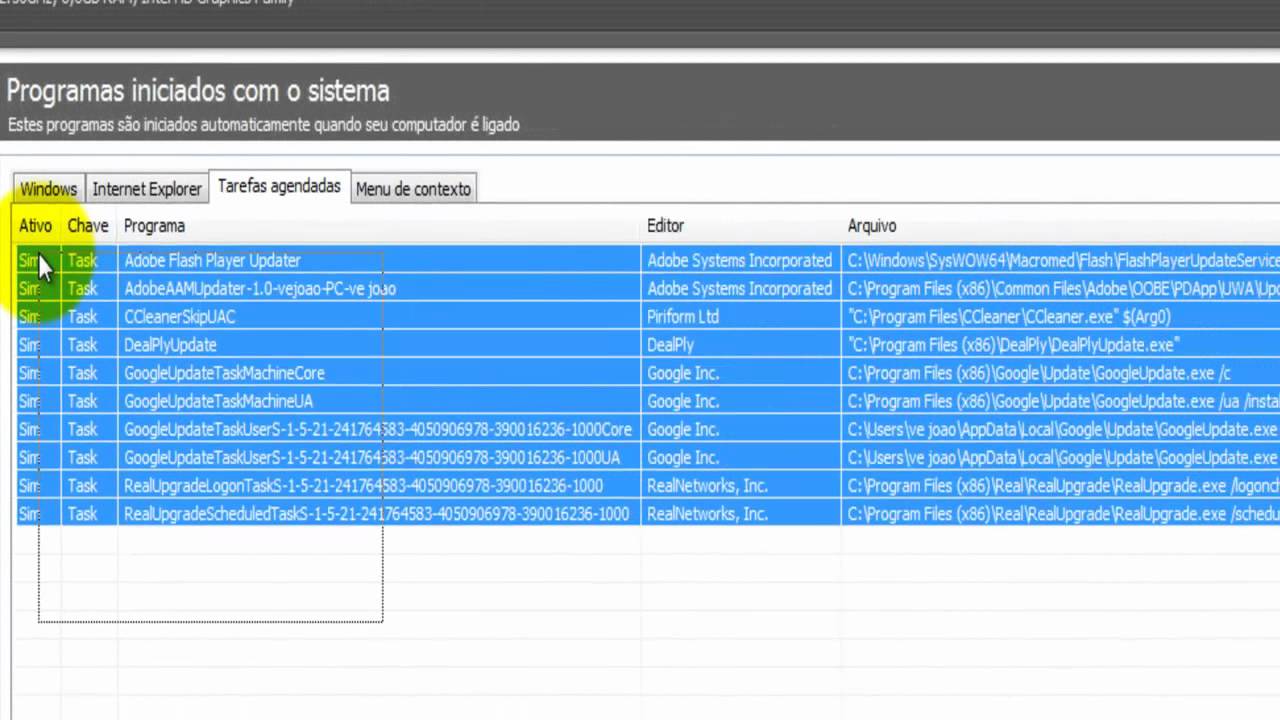Click the GoogleUpdate.exe /c path cell
Screen dimensions: 1280x720
click(x=1061, y=372)
